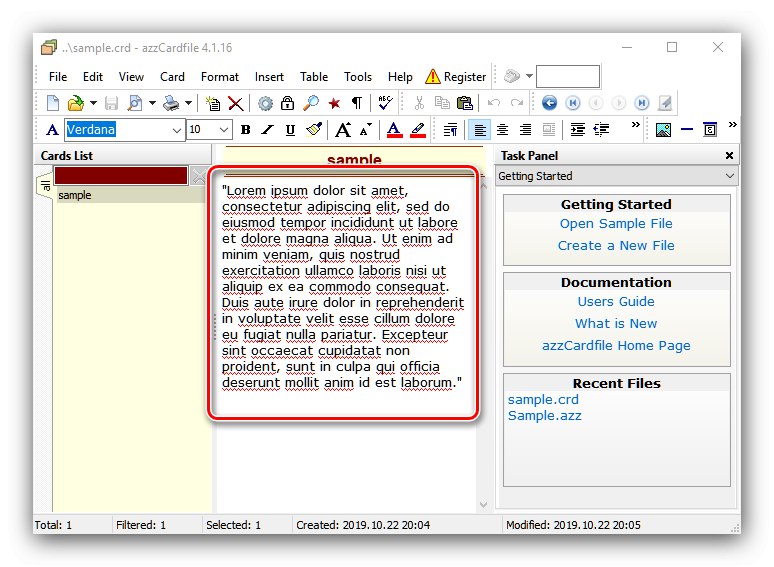Open the Users Guide link
The height and width of the screenshot is (567, 774).
point(616,302)
